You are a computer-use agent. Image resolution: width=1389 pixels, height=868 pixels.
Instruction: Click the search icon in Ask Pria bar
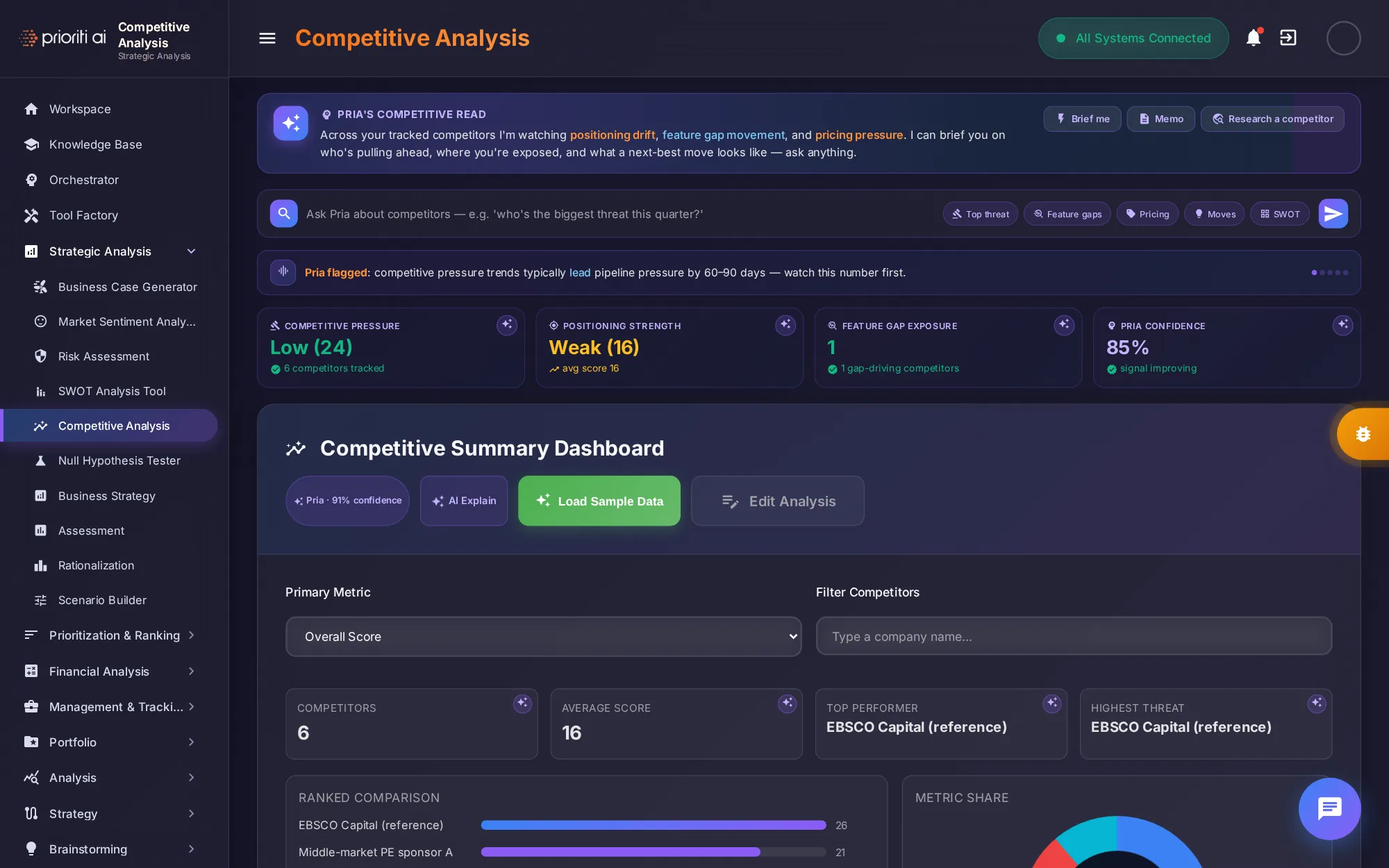(284, 214)
